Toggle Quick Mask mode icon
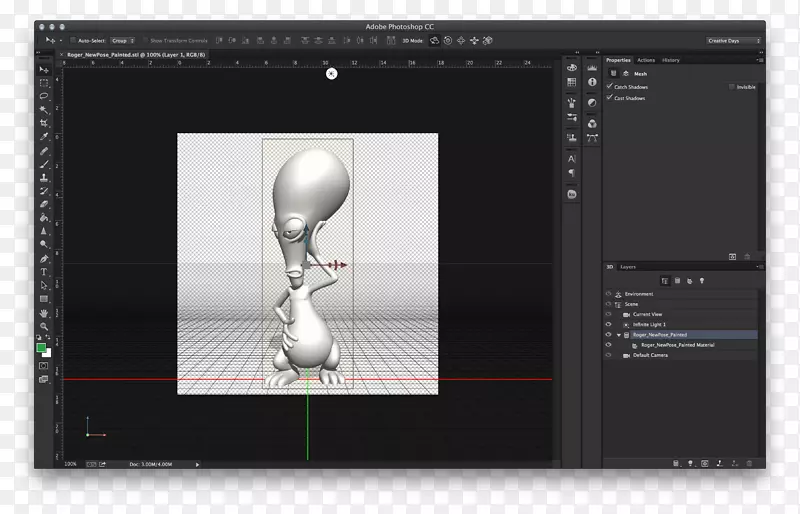Screen dimensions: 800x514 pyautogui.click(x=44, y=365)
